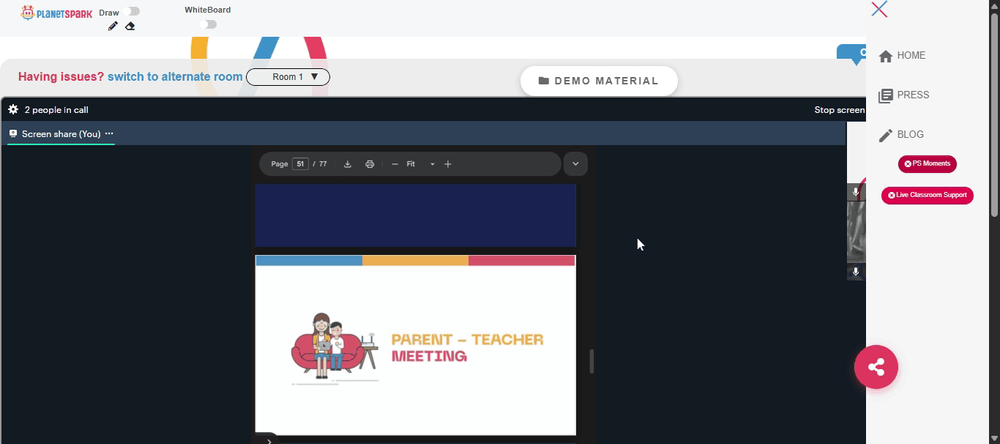Open the Fit zoom dropdown

click(420, 164)
